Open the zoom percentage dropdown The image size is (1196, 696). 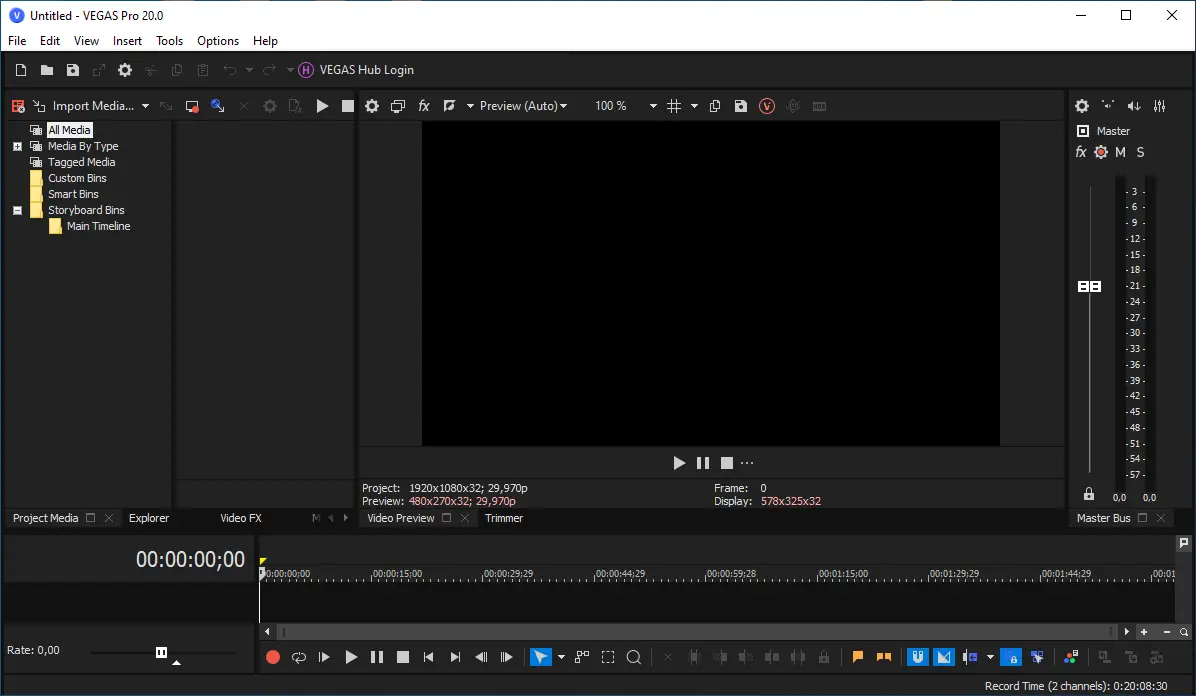click(653, 105)
